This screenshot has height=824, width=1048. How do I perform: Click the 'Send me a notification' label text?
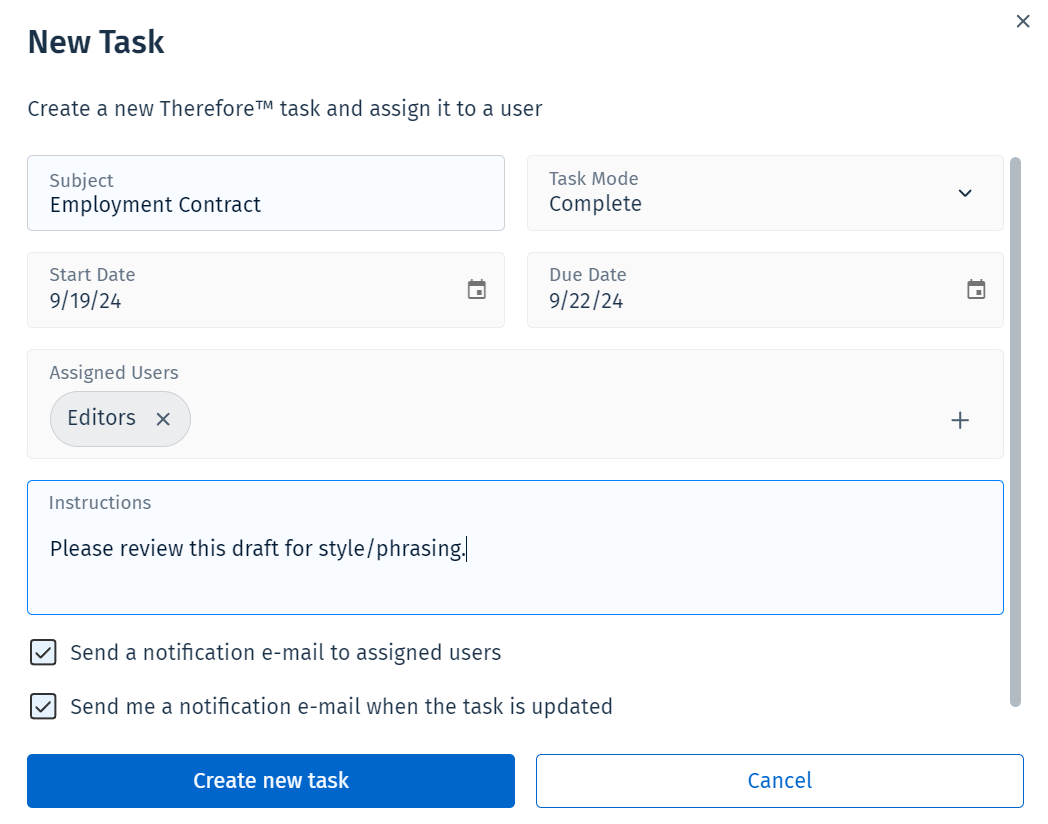coord(341,707)
